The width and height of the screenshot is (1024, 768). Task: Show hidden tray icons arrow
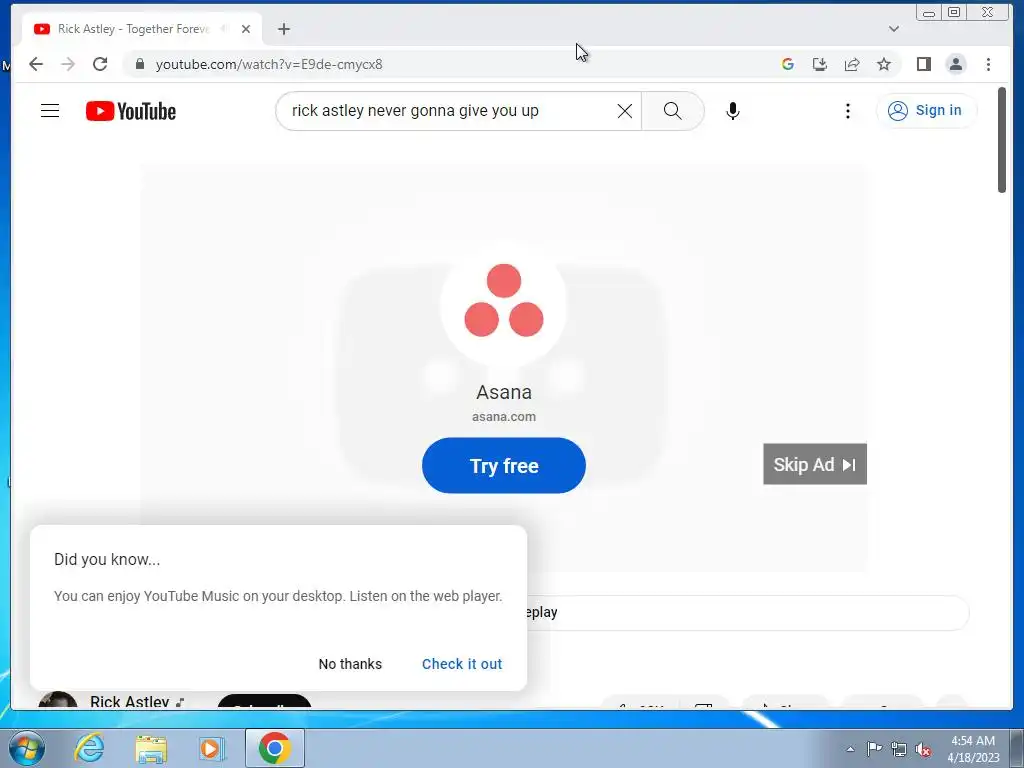click(850, 749)
